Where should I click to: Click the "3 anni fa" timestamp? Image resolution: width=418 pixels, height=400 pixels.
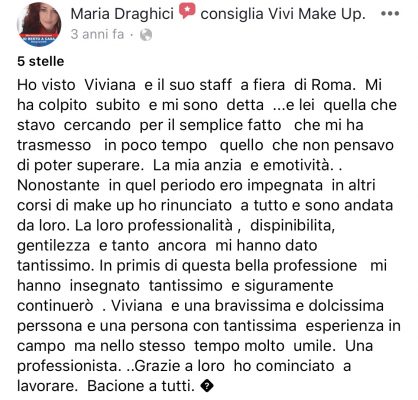click(97, 34)
